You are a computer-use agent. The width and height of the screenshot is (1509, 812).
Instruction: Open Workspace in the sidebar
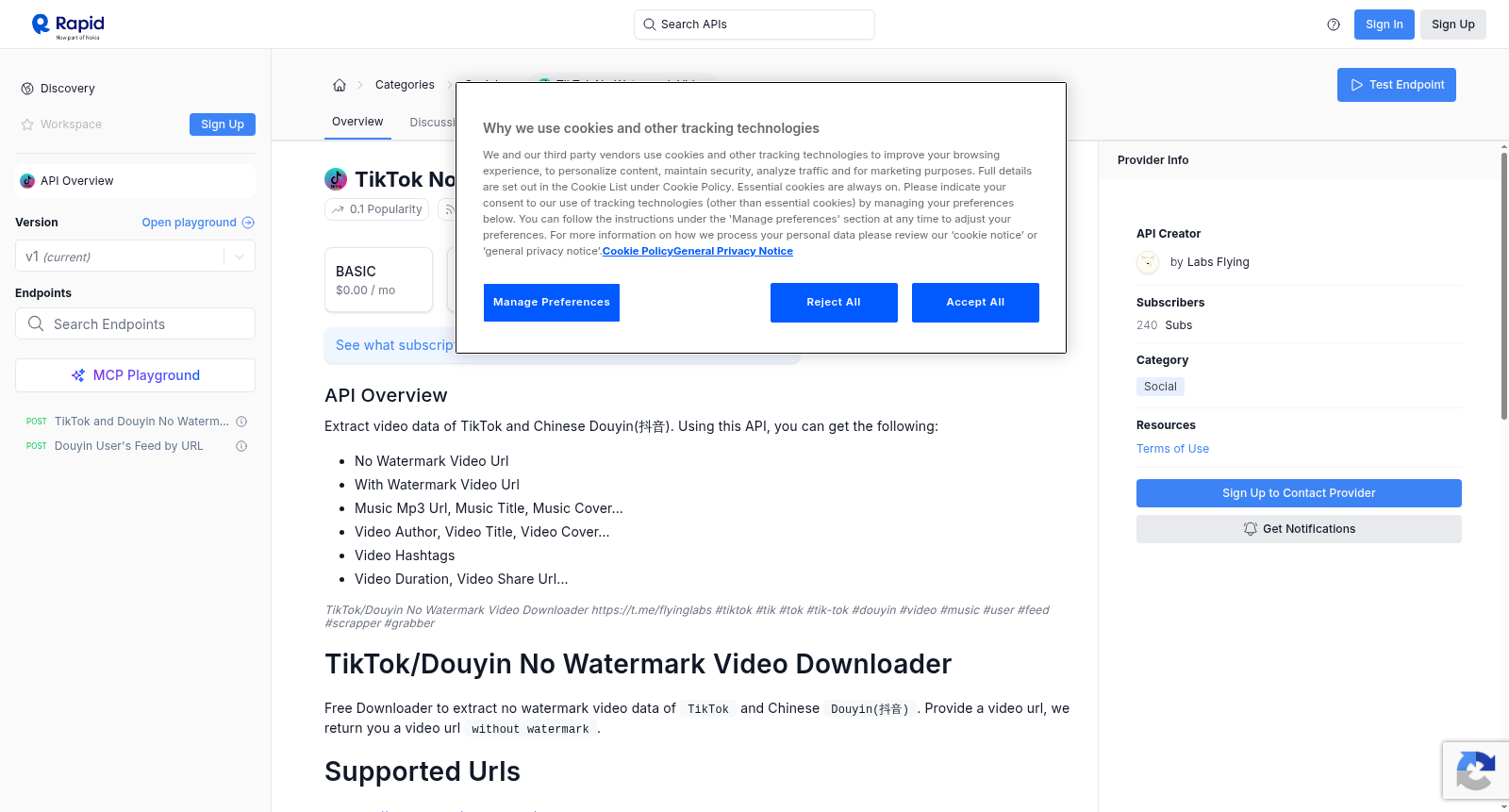pos(71,124)
